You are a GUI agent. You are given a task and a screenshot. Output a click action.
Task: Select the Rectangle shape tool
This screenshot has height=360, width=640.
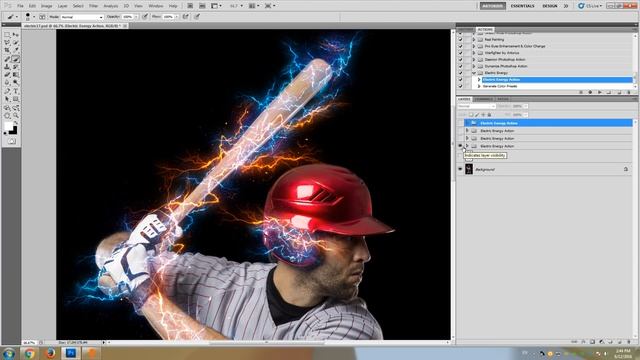(16, 99)
